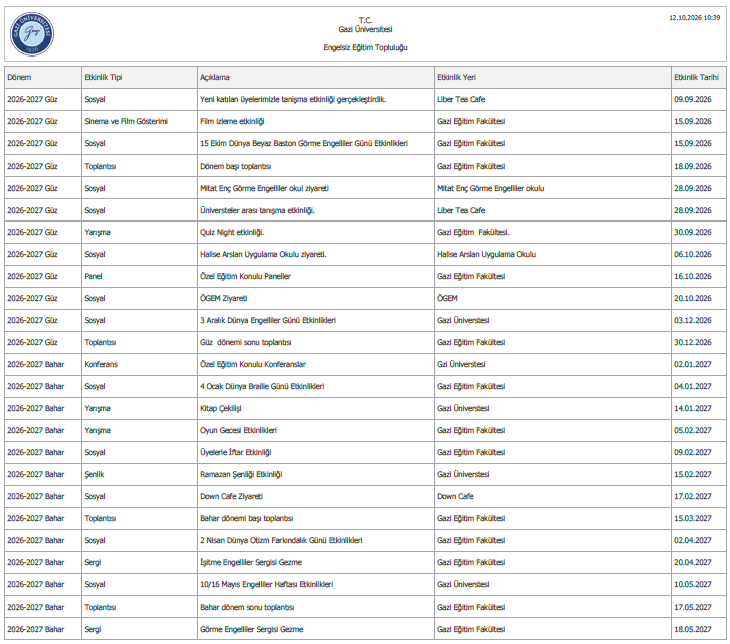Click the timestamp 12.10.2026 10:39
730x644 pixels.
695,18
